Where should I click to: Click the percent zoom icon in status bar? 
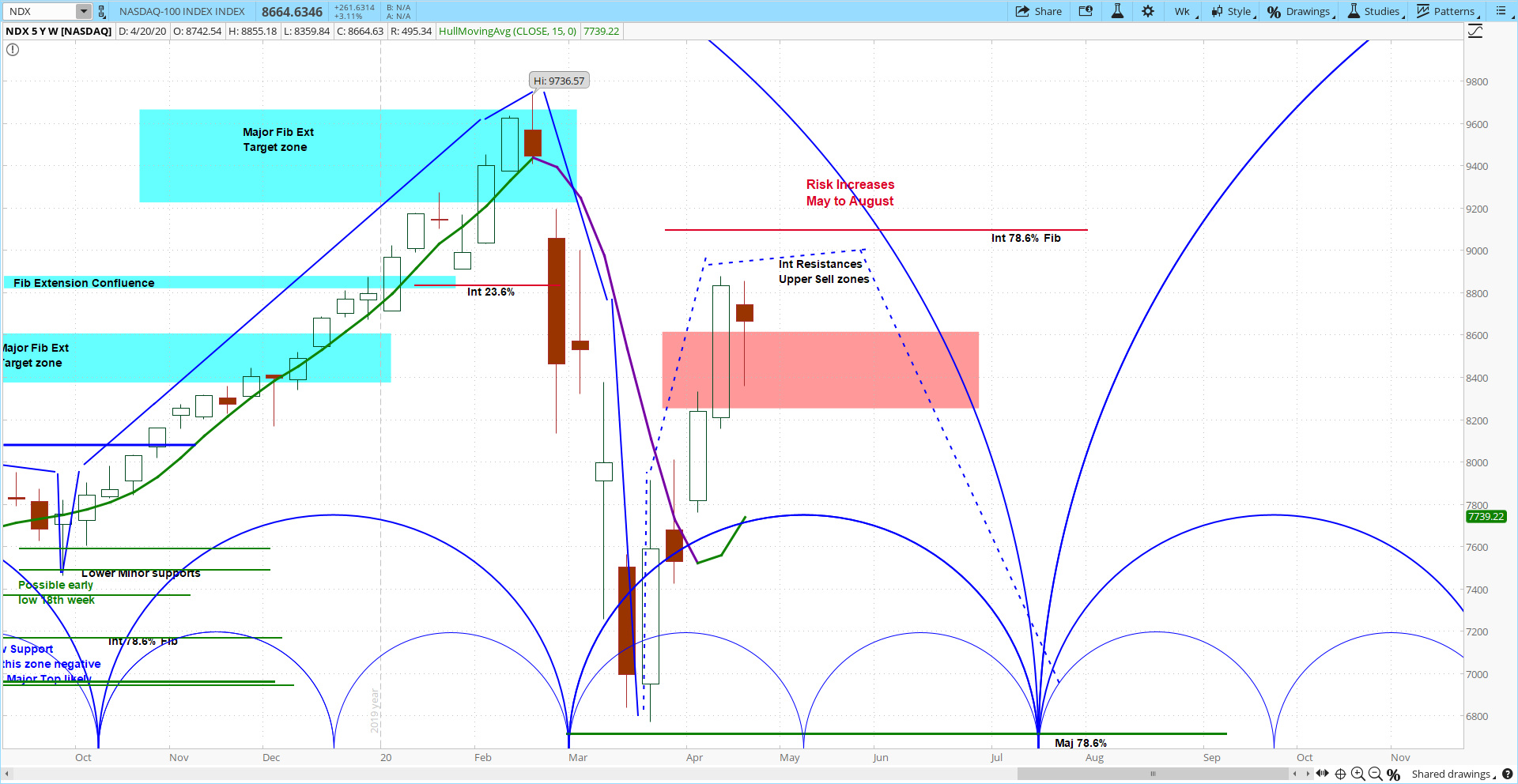1393,775
